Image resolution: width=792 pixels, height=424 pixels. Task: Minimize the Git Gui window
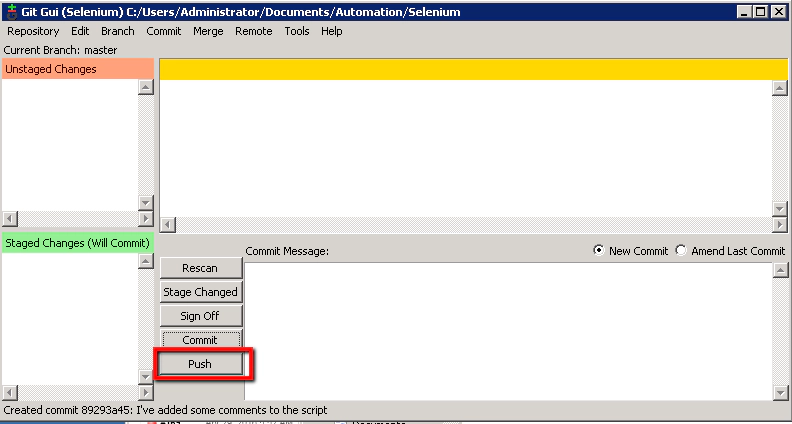click(744, 12)
